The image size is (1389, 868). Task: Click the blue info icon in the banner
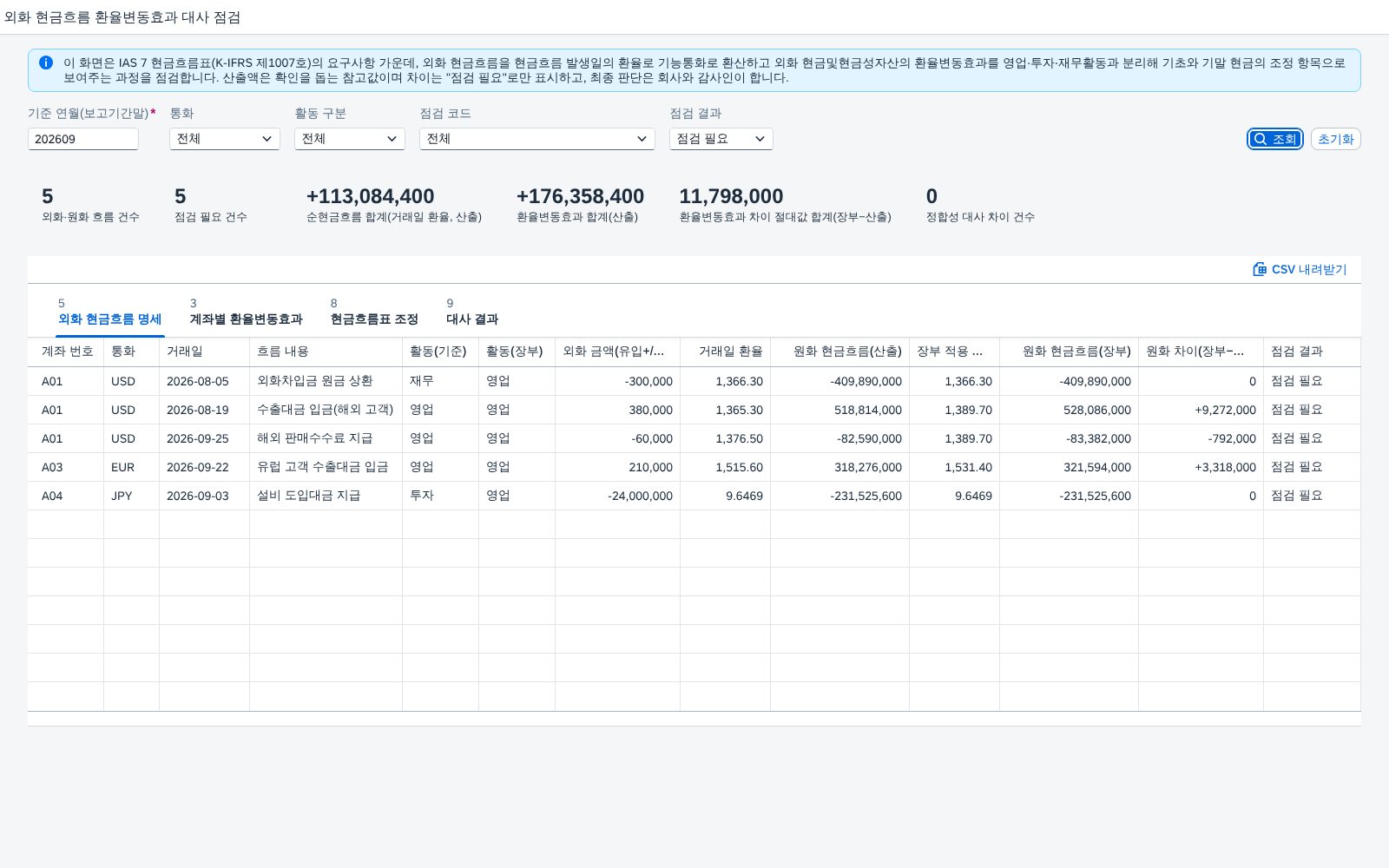click(46, 62)
